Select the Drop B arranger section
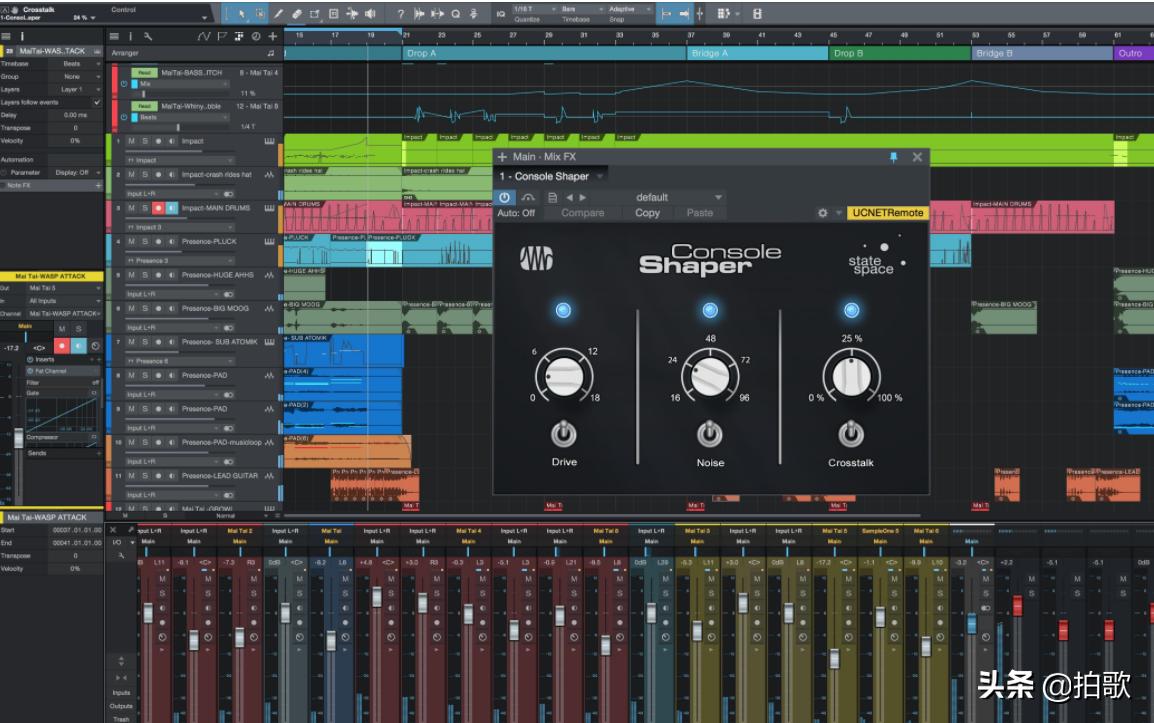The width and height of the screenshot is (1154, 723). [x=848, y=53]
